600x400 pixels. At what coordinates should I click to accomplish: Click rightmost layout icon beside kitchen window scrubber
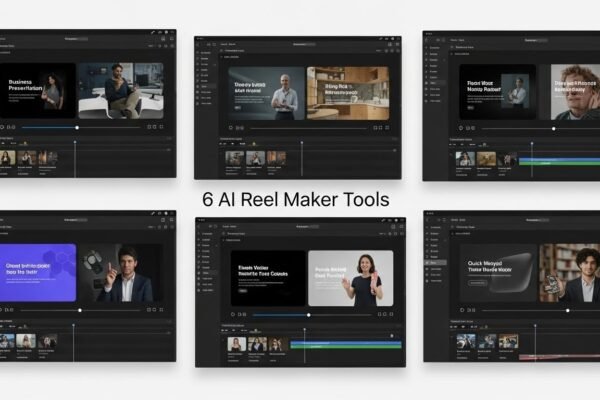click(x=387, y=128)
